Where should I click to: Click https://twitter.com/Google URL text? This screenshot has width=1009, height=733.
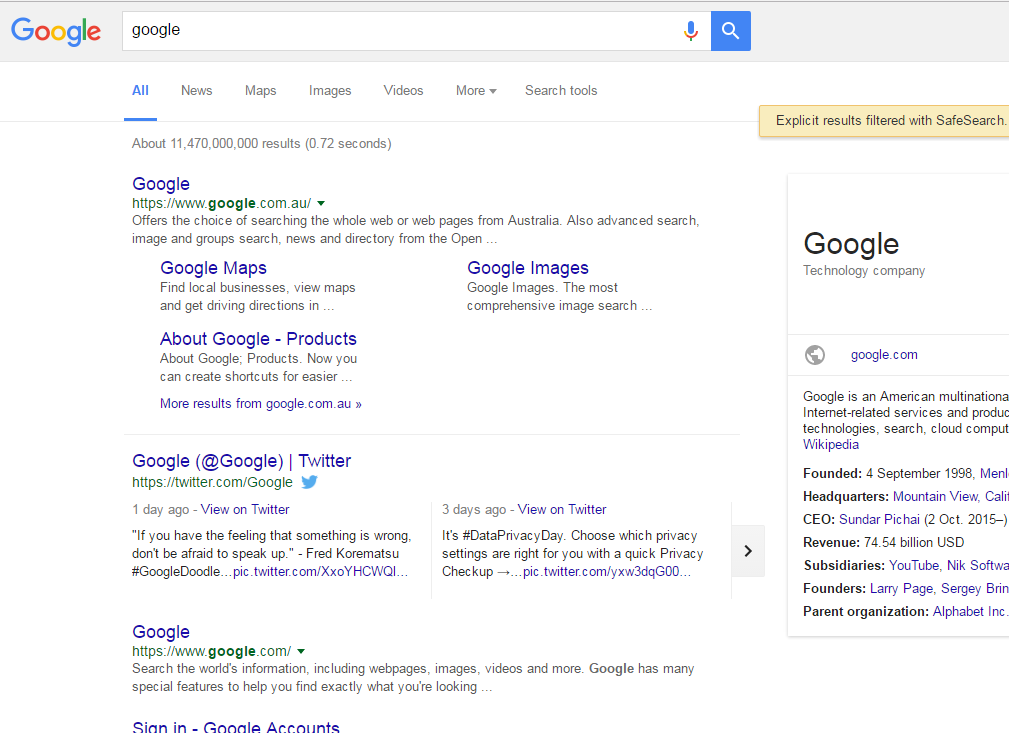[212, 482]
